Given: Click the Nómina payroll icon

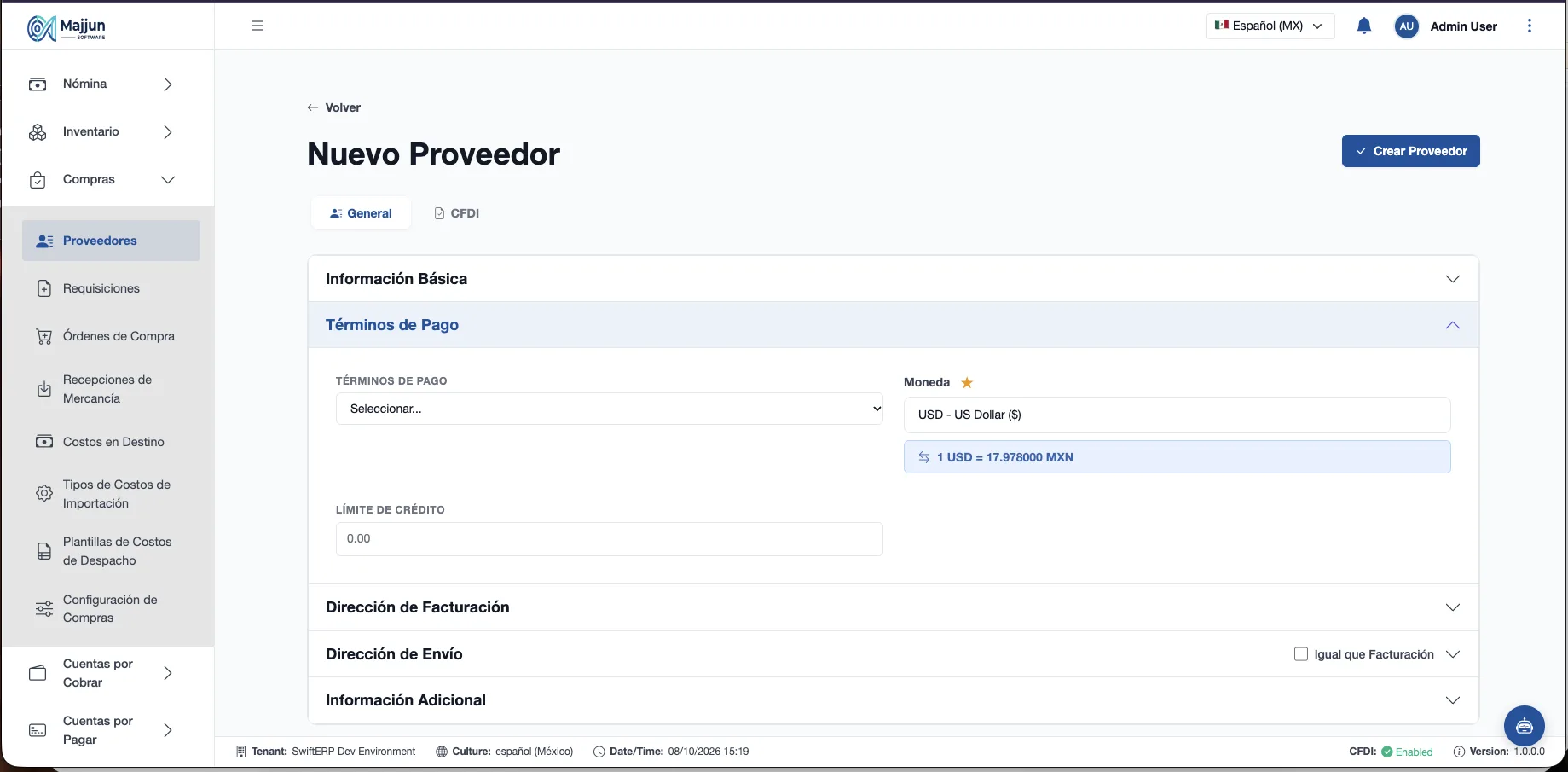Looking at the screenshot, I should click(x=38, y=84).
